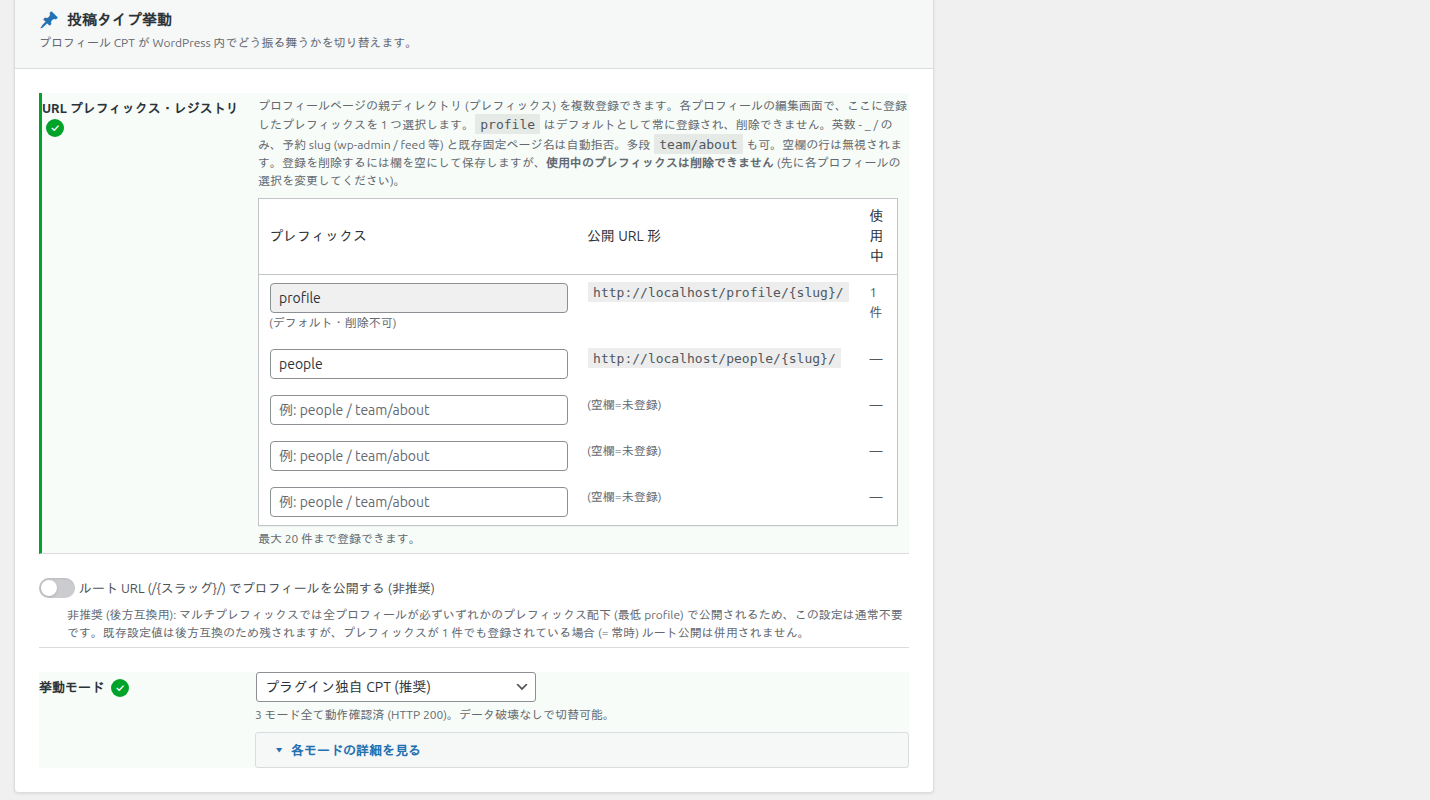1430x800 pixels.
Task: Click the 使用中 column header
Action: click(876, 236)
